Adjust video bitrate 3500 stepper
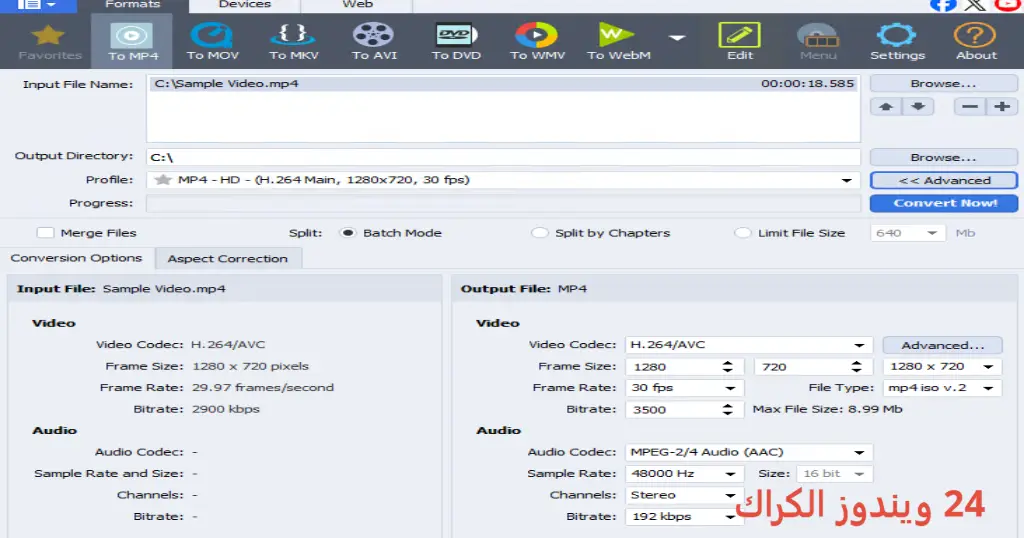Image resolution: width=1024 pixels, height=538 pixels. click(728, 409)
